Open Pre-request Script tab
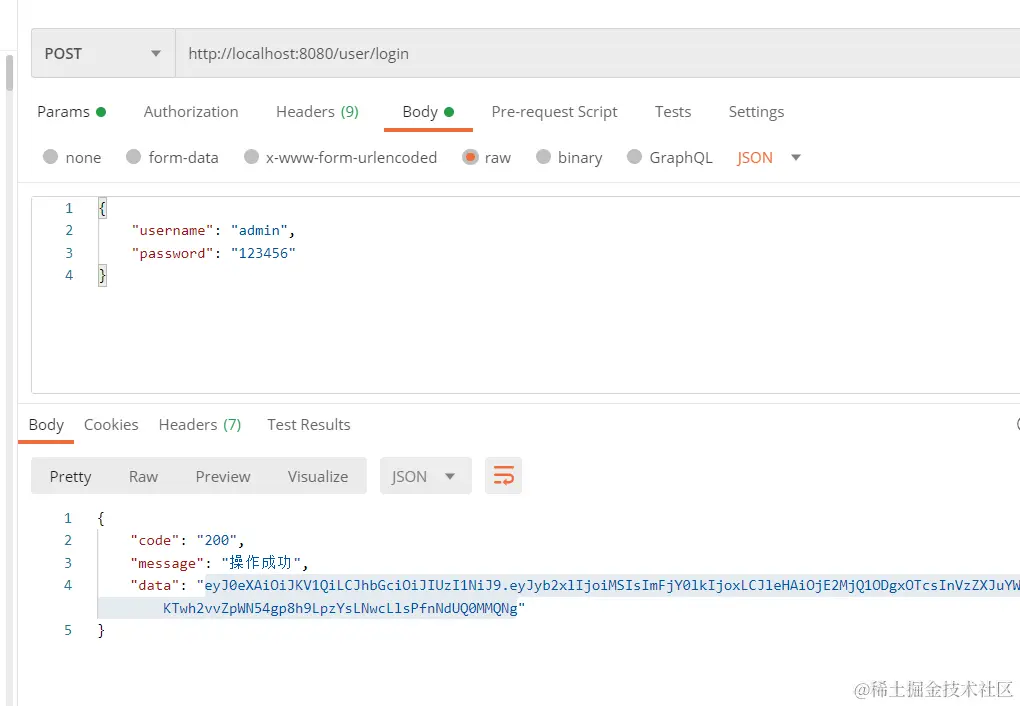This screenshot has height=706, width=1020. [x=554, y=112]
